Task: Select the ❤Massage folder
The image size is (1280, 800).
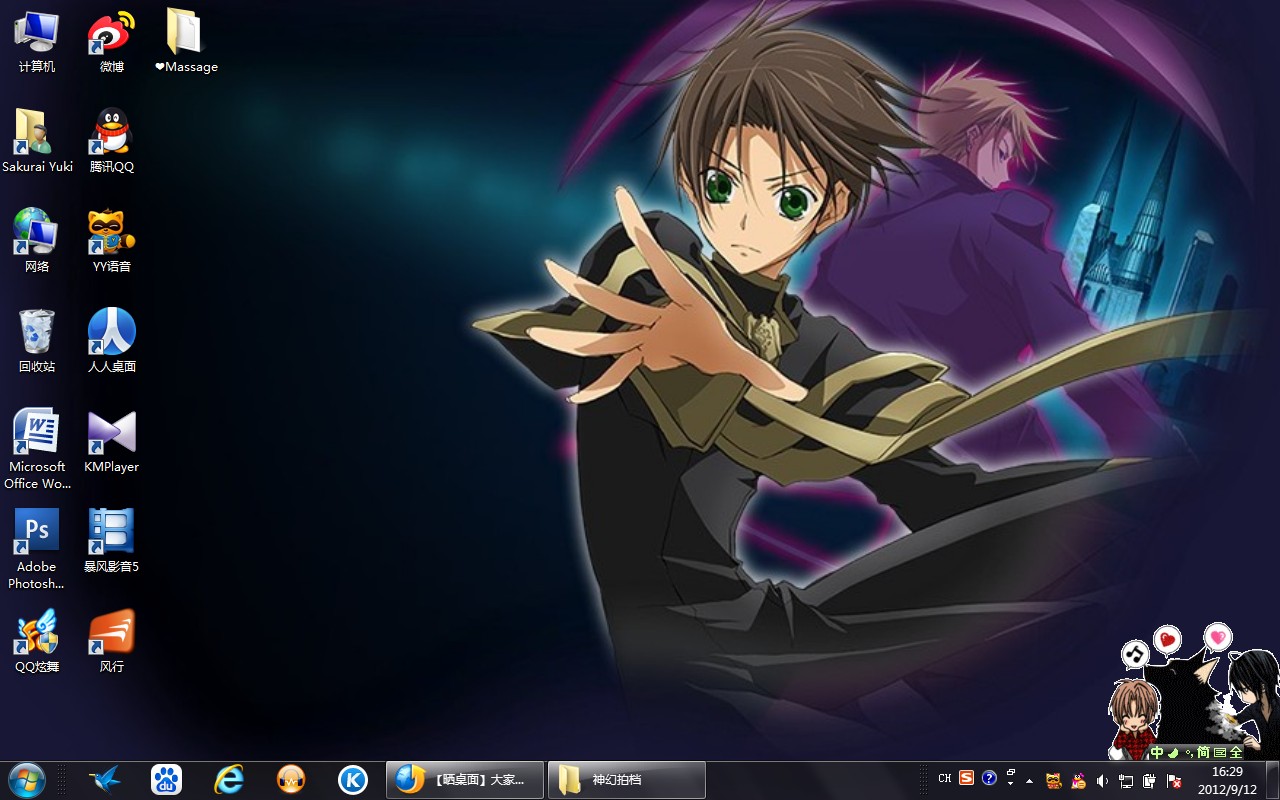Action: tap(186, 42)
